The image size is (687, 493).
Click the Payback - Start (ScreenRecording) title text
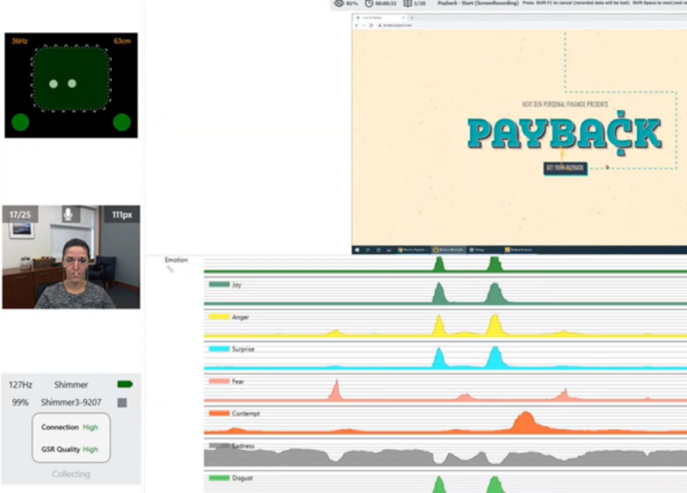tap(478, 3)
